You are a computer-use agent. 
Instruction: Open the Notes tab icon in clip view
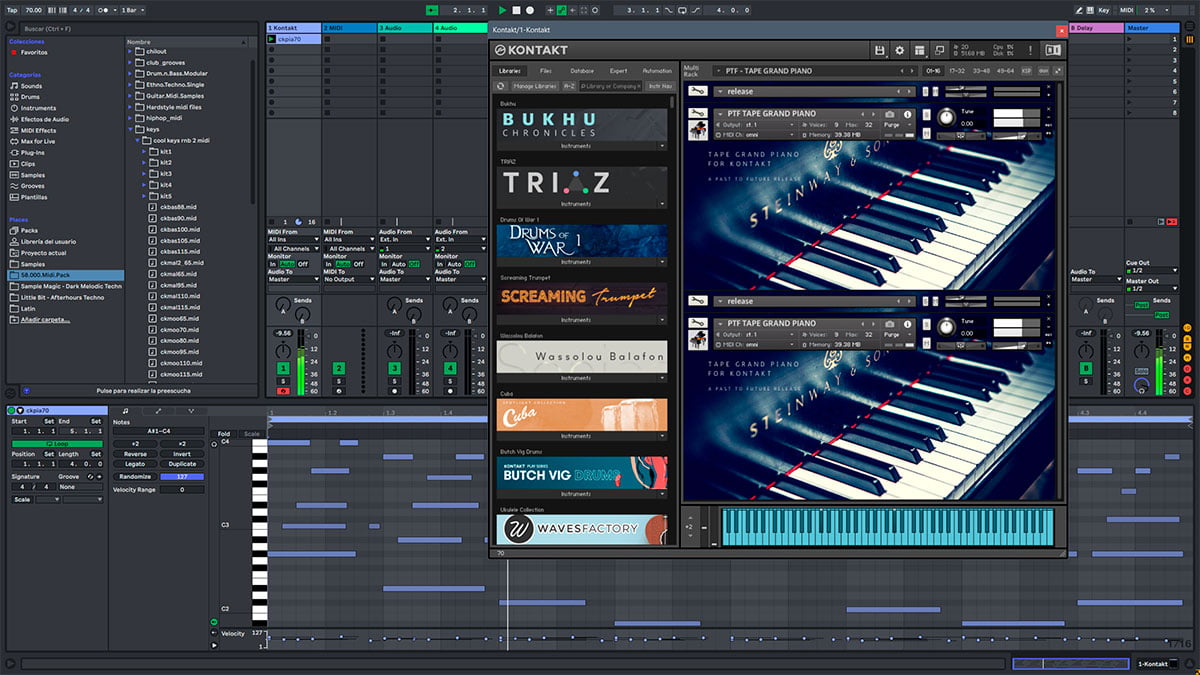125,411
